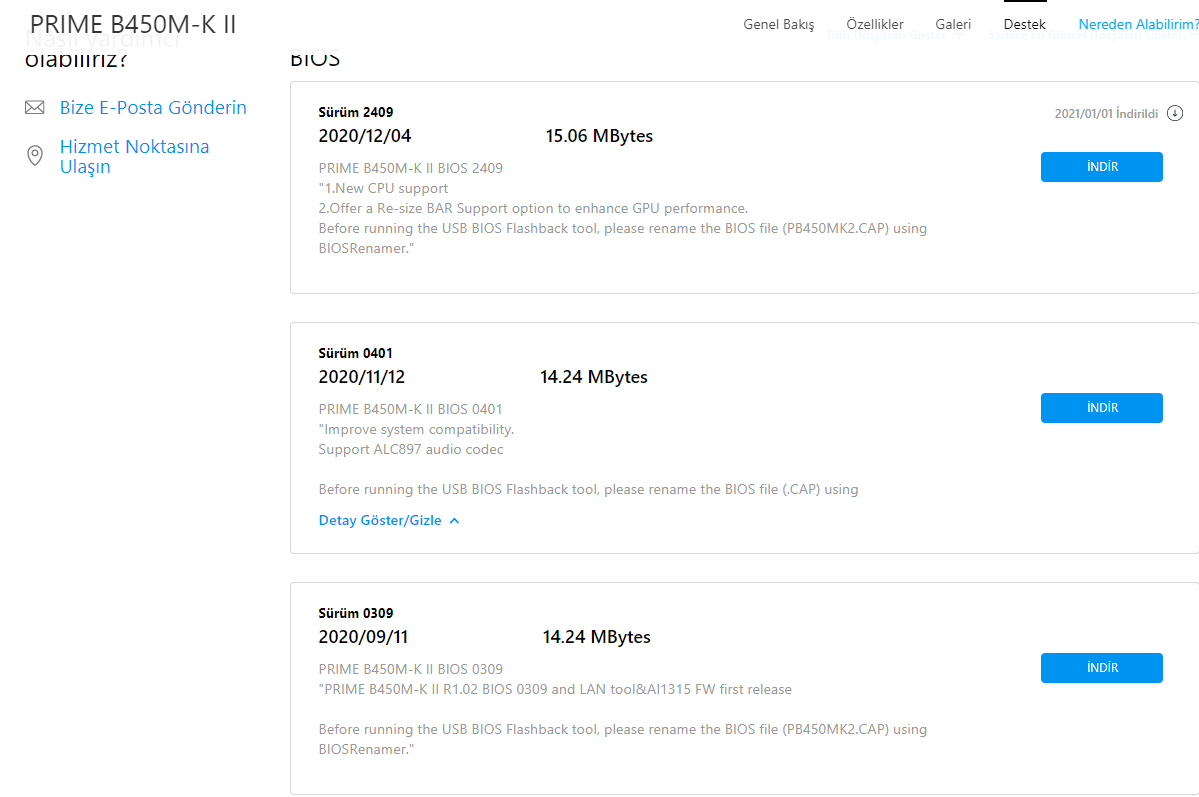Click the 2020/11/12 release date
1199x797 pixels.
pyautogui.click(x=362, y=377)
